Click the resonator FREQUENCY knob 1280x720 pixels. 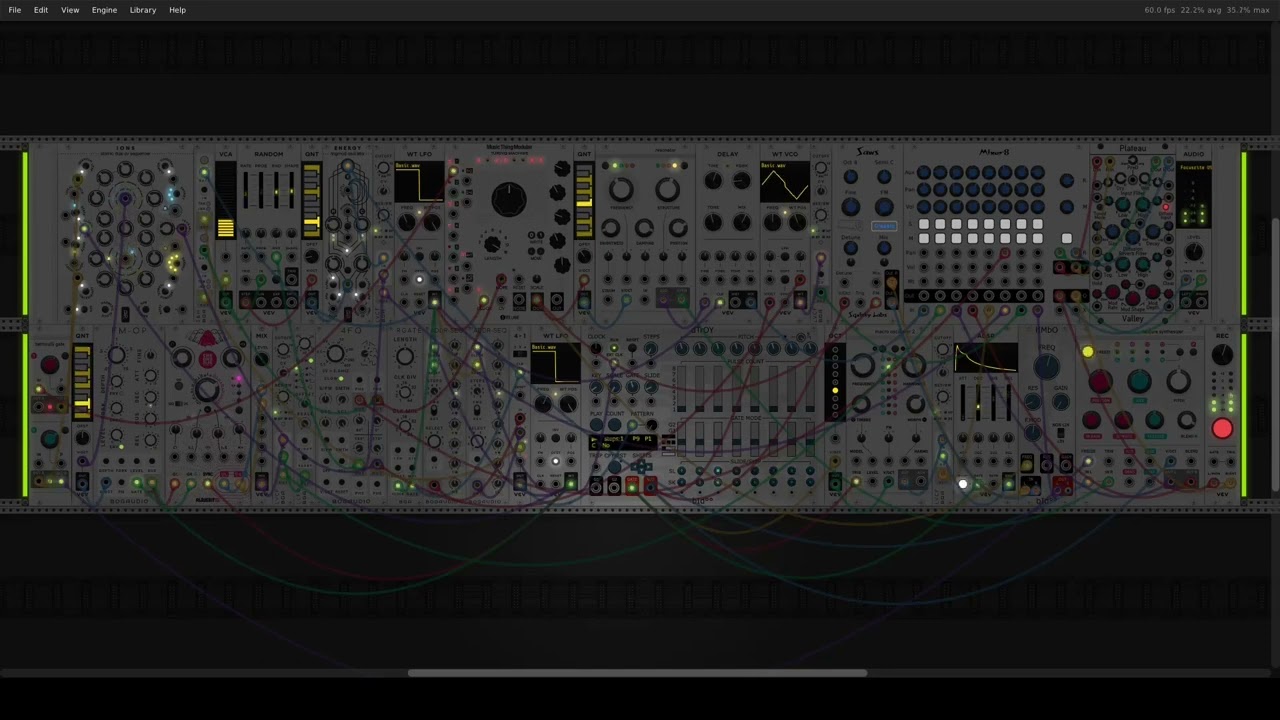(621, 189)
